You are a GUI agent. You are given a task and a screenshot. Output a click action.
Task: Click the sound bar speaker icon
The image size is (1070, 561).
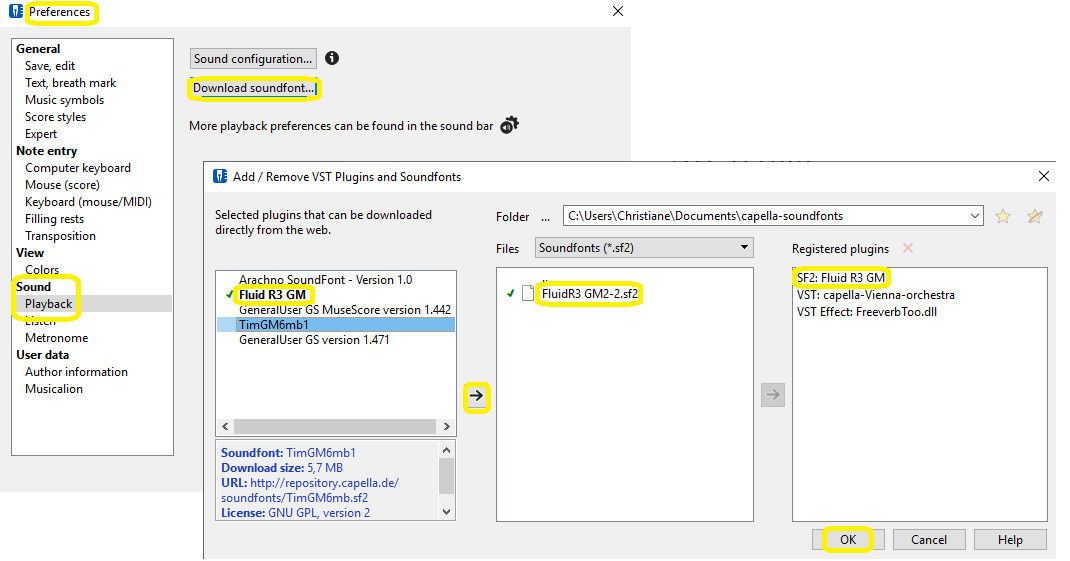click(x=509, y=126)
